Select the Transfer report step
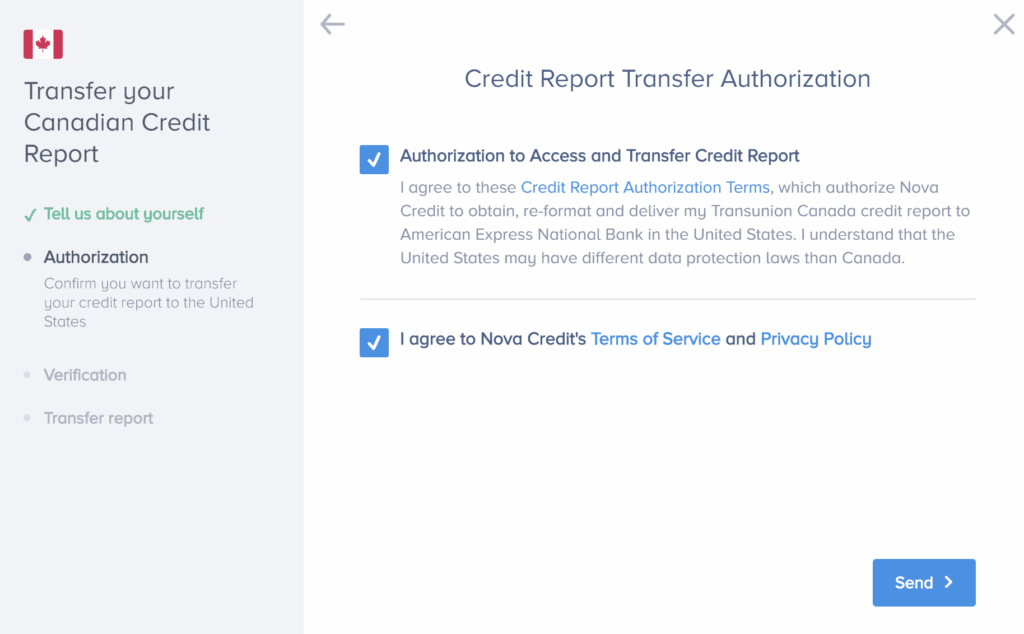This screenshot has height=634, width=1024. [98, 418]
